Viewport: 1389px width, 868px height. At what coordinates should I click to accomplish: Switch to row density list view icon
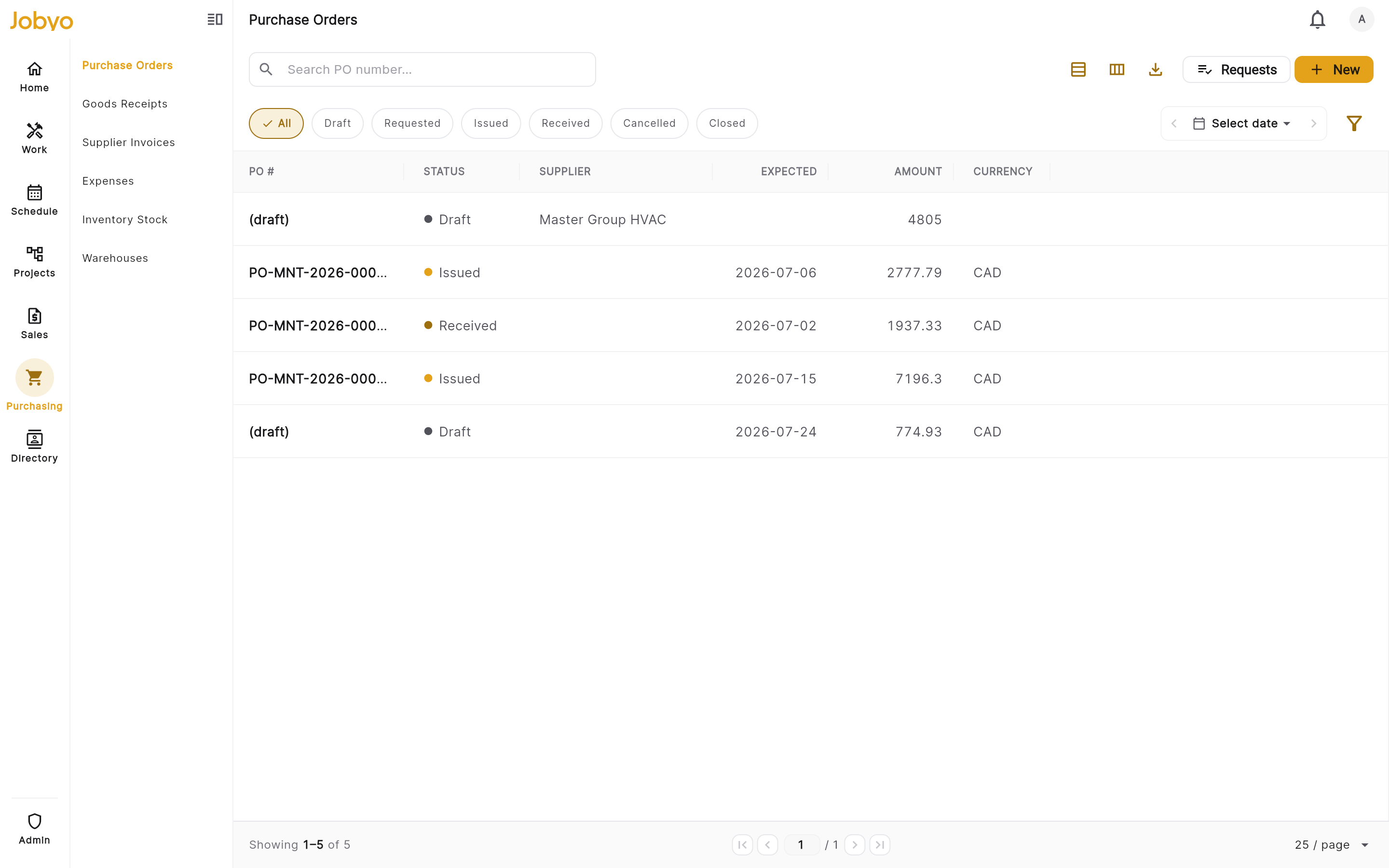(1078, 69)
